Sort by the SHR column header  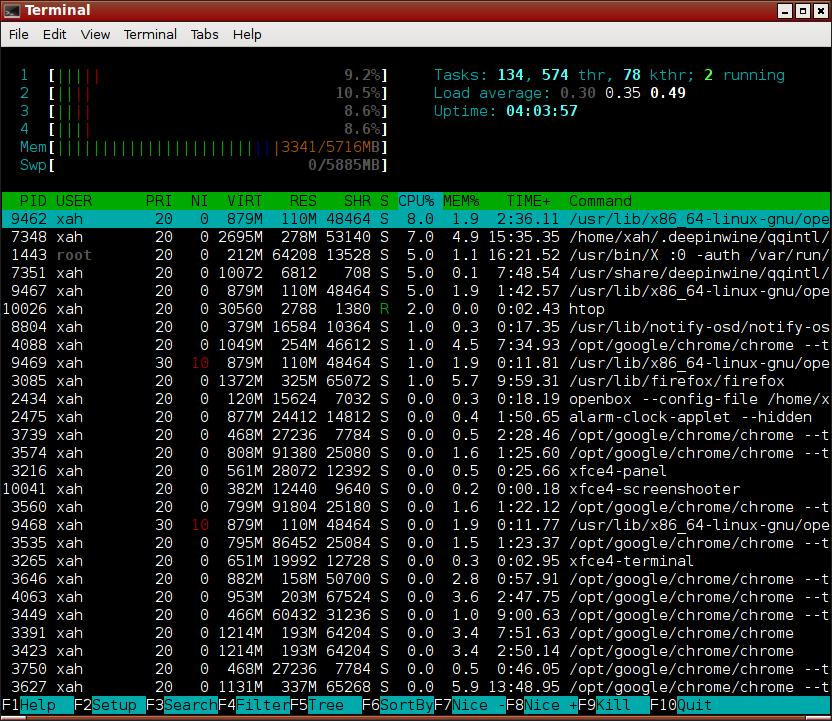tap(357, 201)
